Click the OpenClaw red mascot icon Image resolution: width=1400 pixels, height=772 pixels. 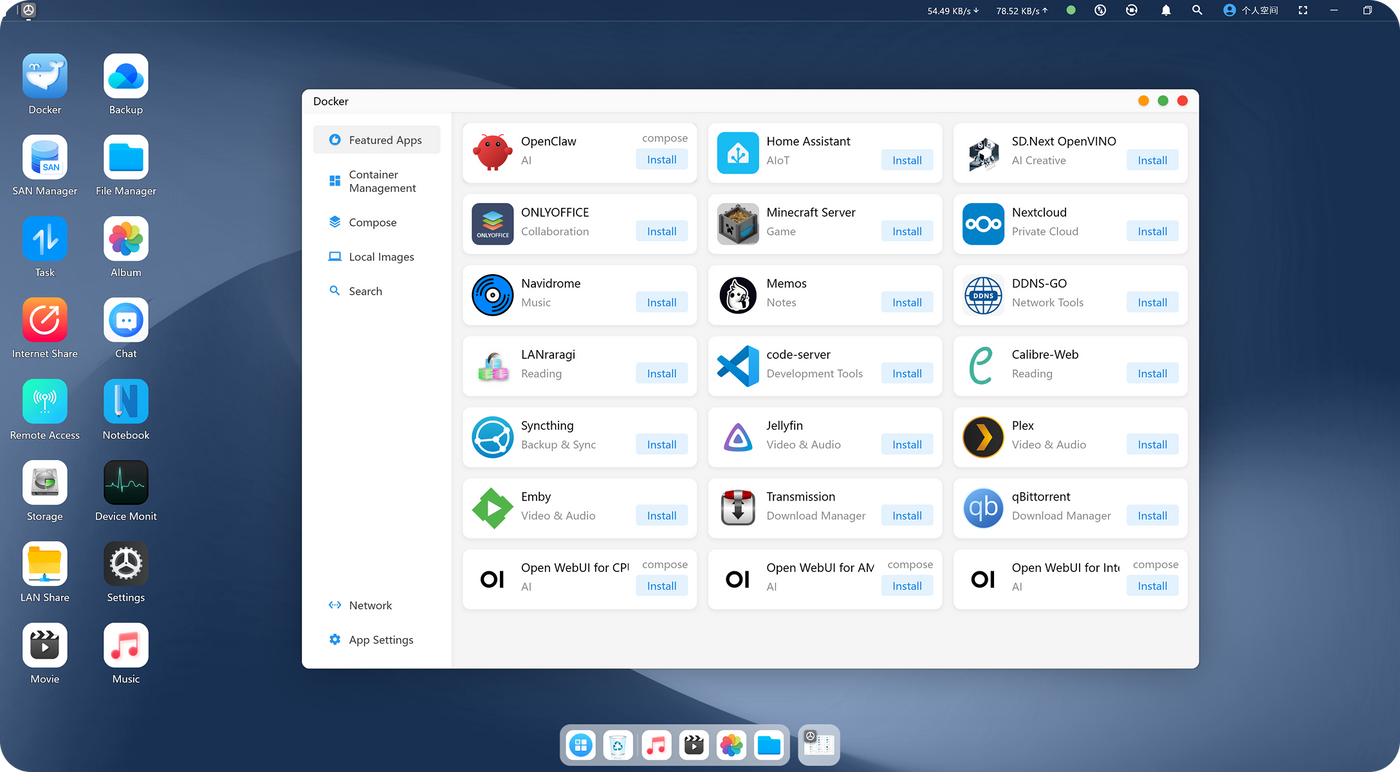(x=492, y=153)
